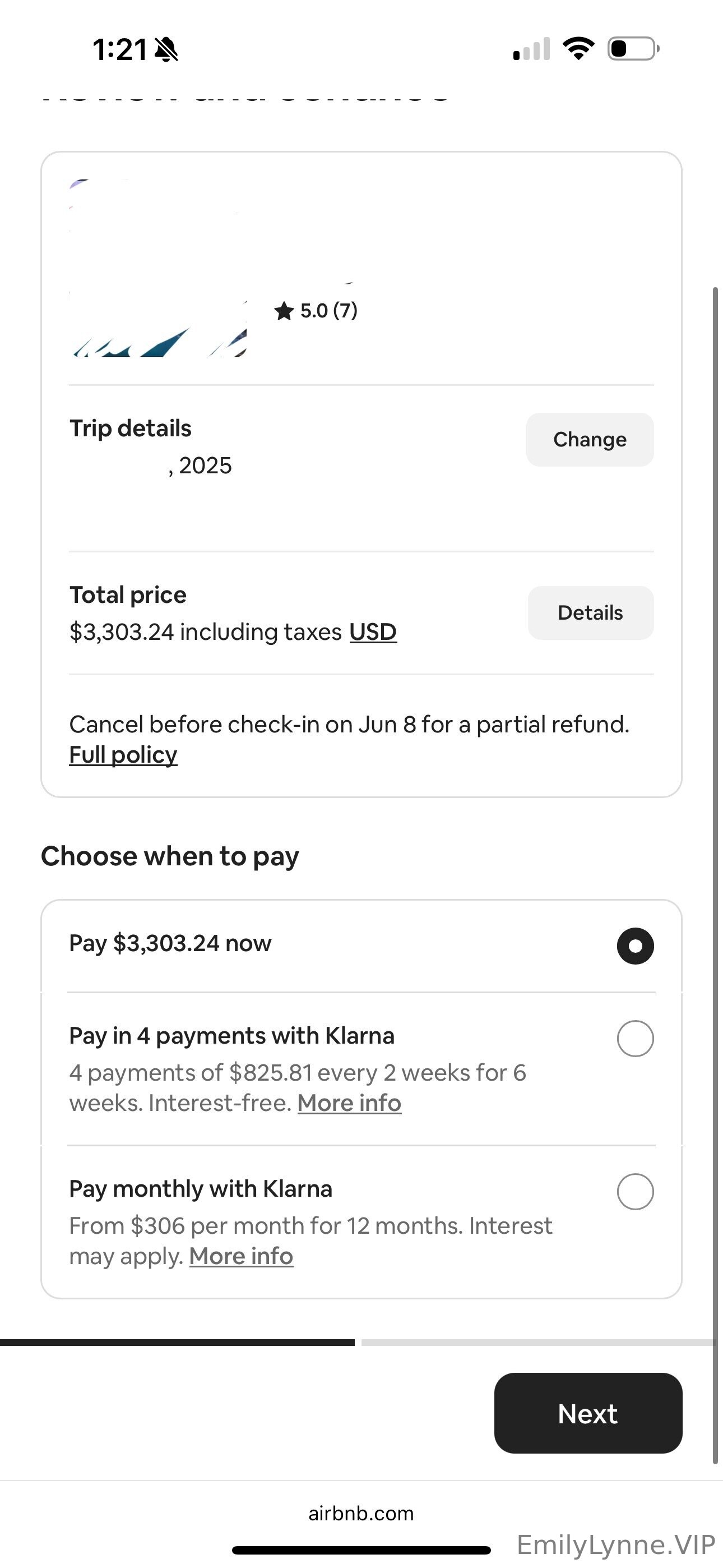Viewport: 723px width, 1568px height.
Task: Change the trip details
Action: click(589, 440)
